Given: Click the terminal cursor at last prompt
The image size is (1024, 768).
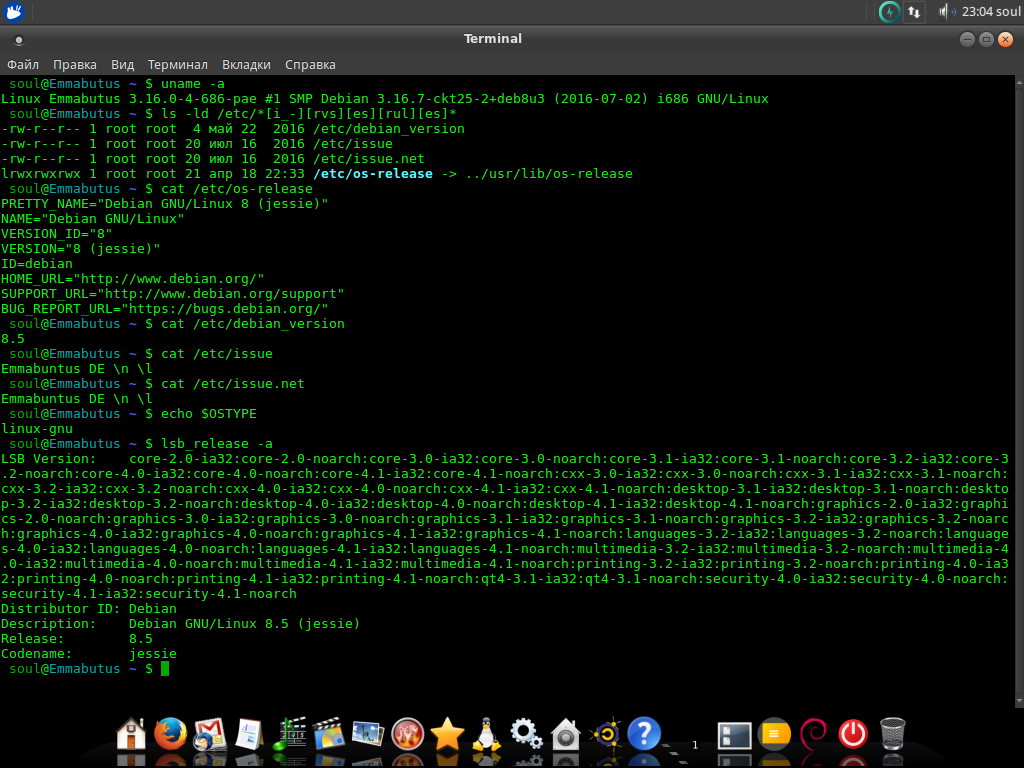Looking at the screenshot, I should [x=165, y=669].
